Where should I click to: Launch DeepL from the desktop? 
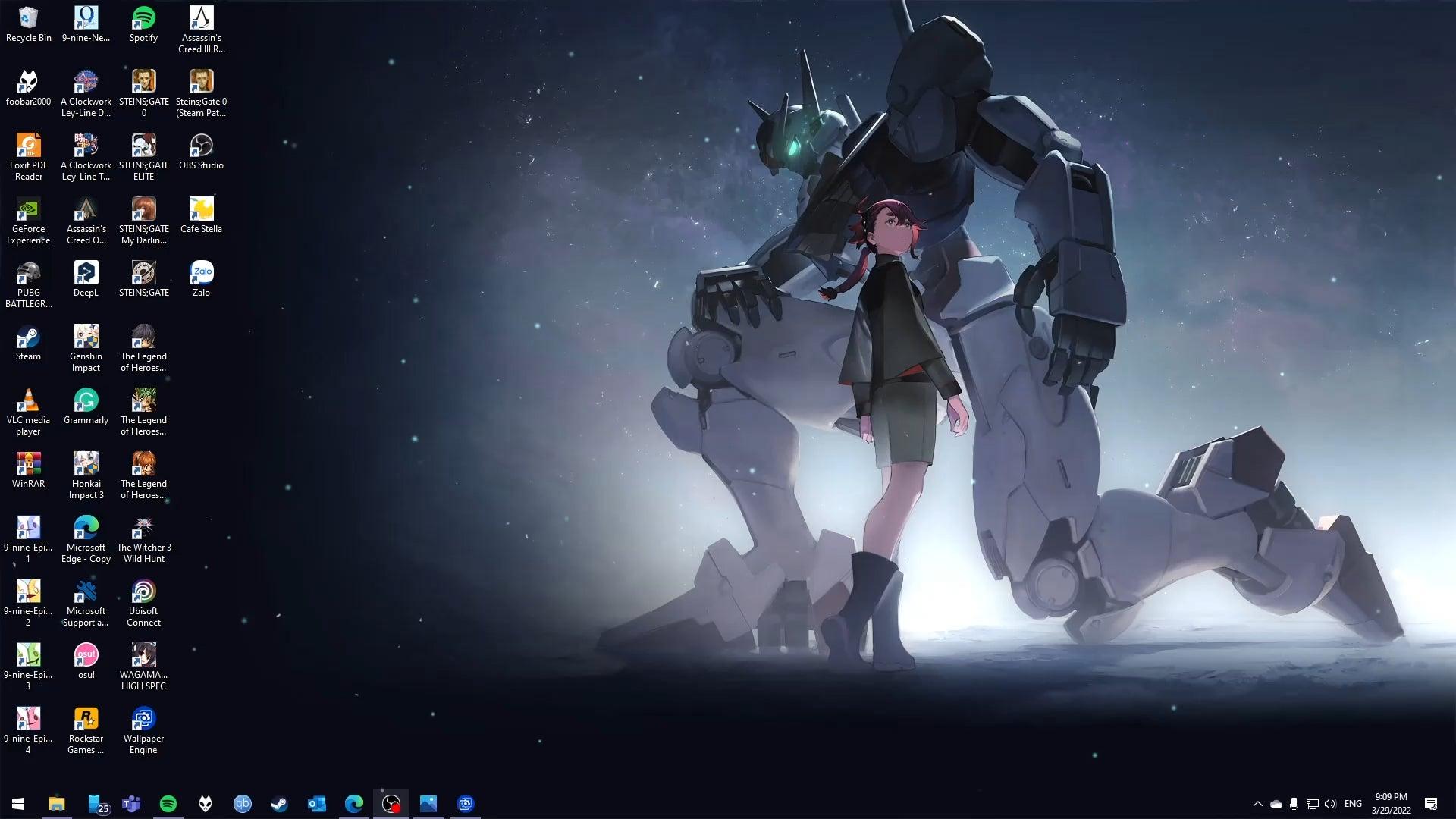pyautogui.click(x=86, y=279)
